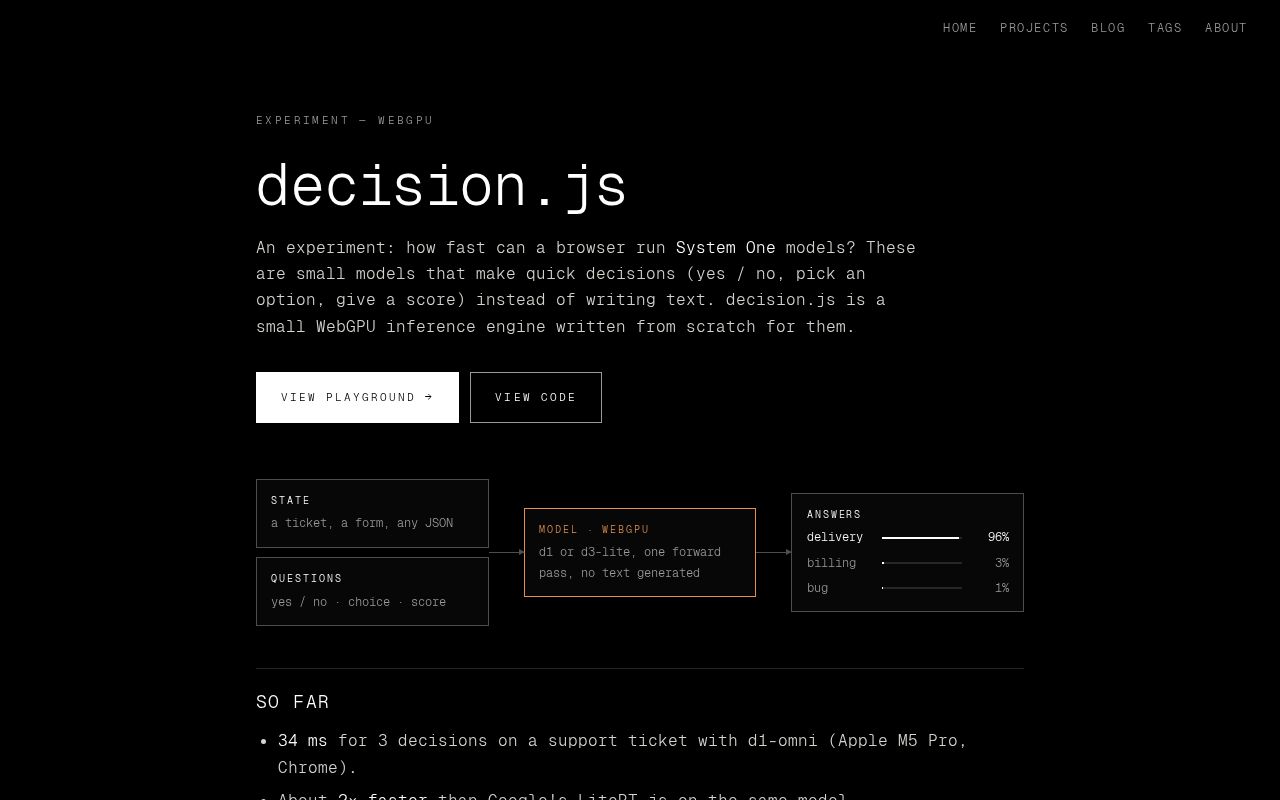This screenshot has width=1280, height=800.
Task: Click the 'delivery' answer label
Action: 835,537
